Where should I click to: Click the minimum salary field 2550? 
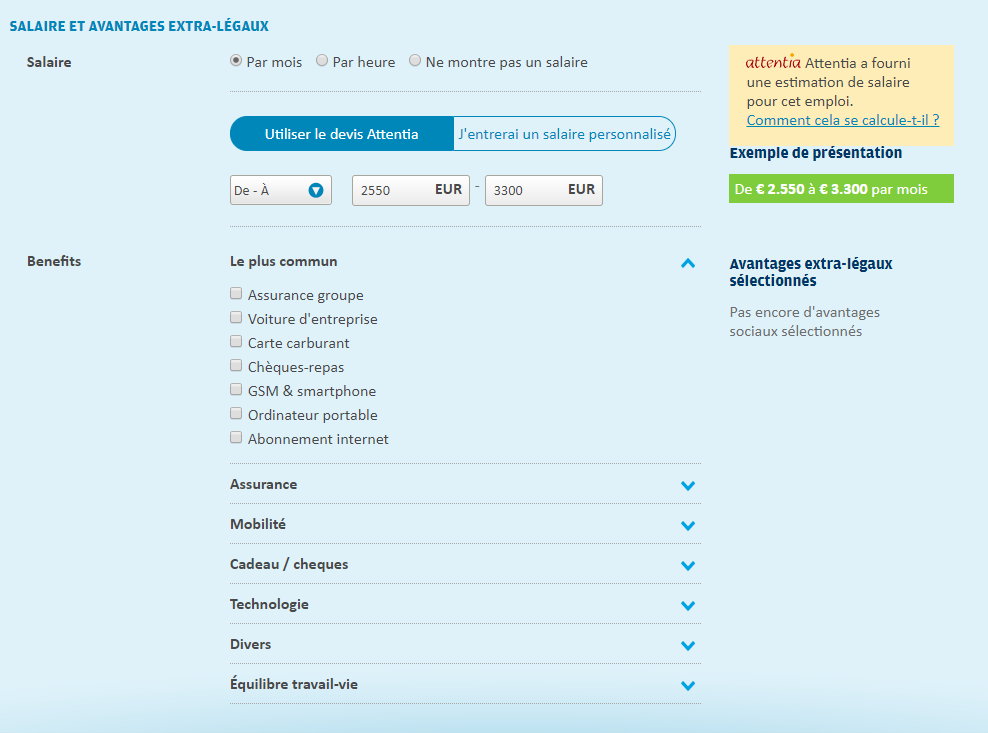411,190
